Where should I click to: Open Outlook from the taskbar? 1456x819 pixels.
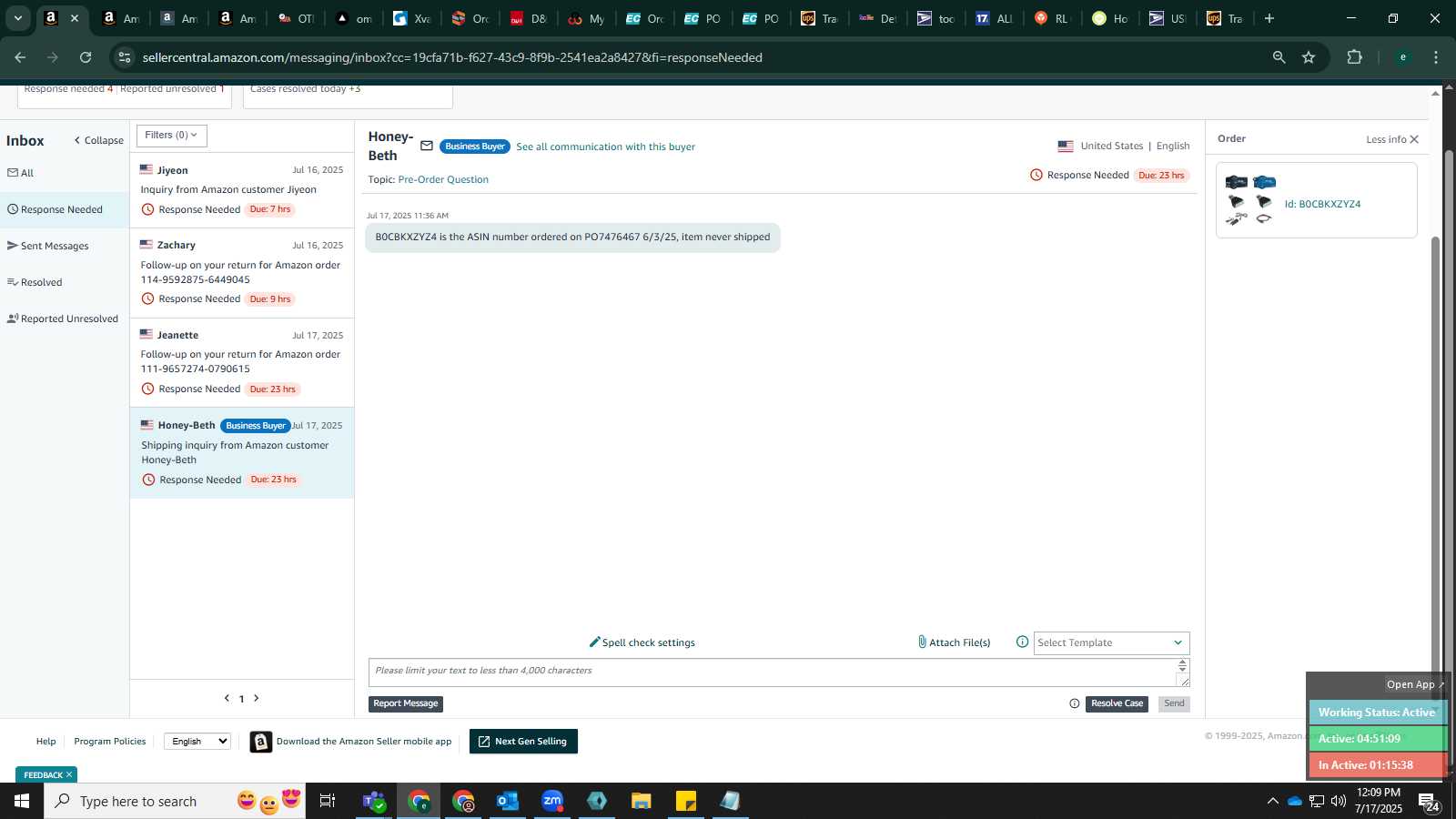point(507,801)
